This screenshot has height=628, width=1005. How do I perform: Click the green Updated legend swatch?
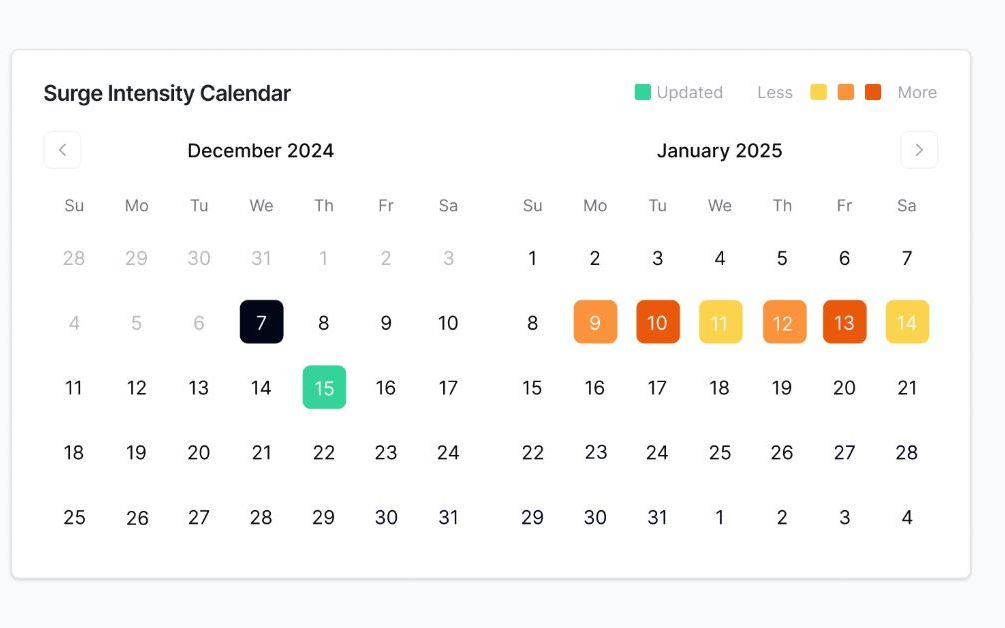[643, 92]
